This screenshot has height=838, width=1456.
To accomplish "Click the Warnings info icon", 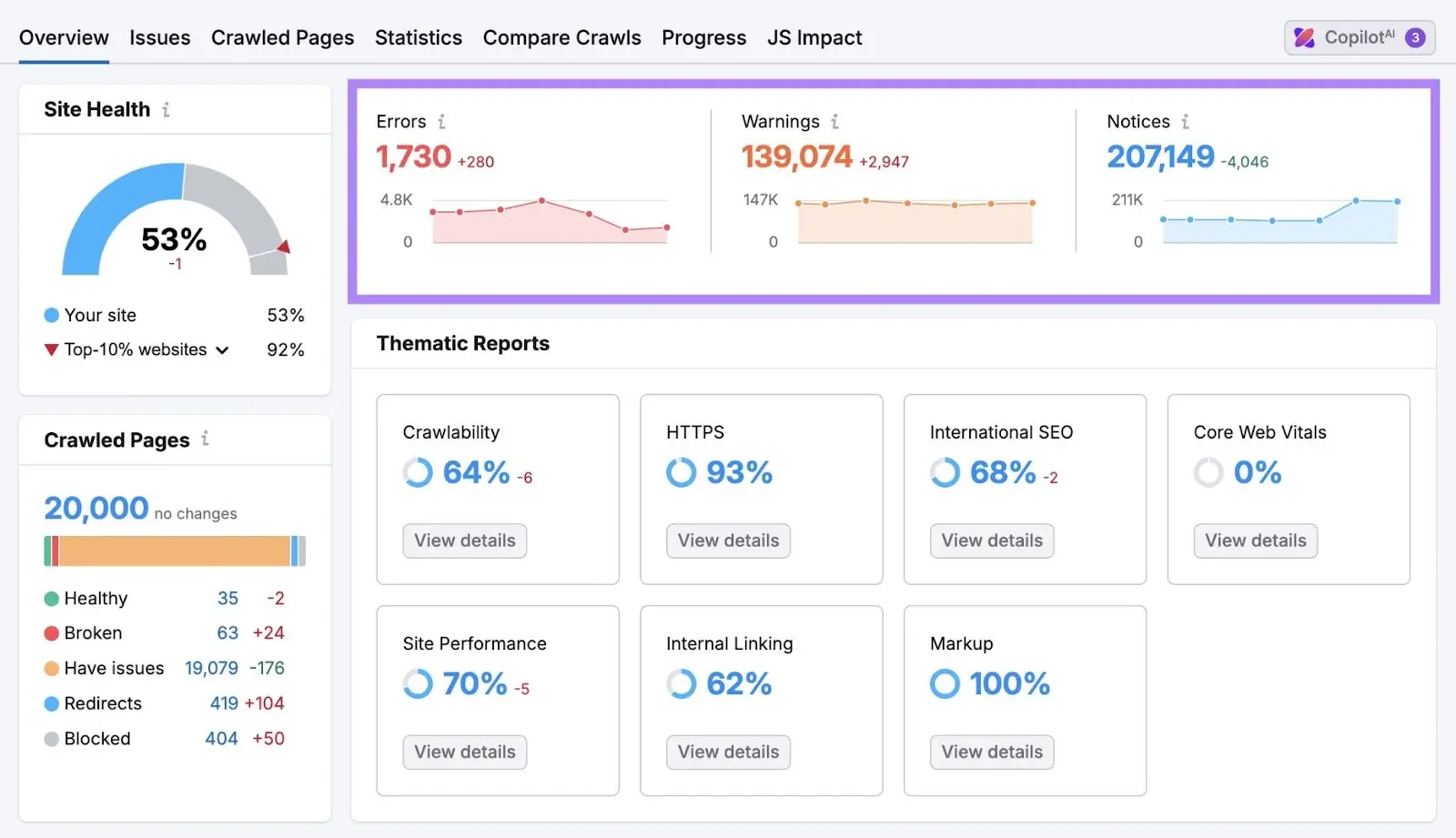I will coord(834,121).
